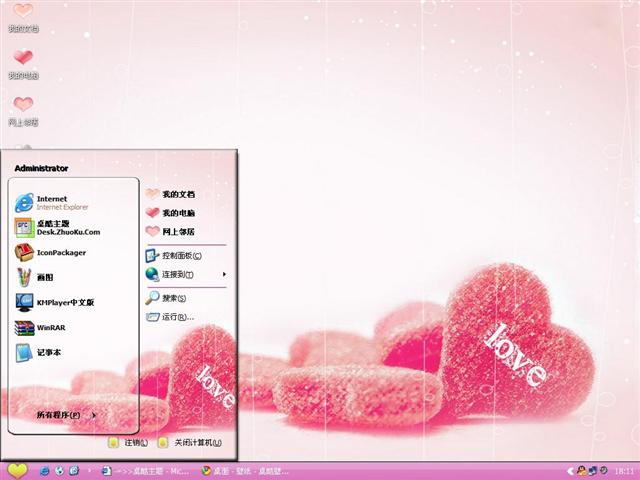Click the yellow heart Start button
640x480 pixels.
17,470
